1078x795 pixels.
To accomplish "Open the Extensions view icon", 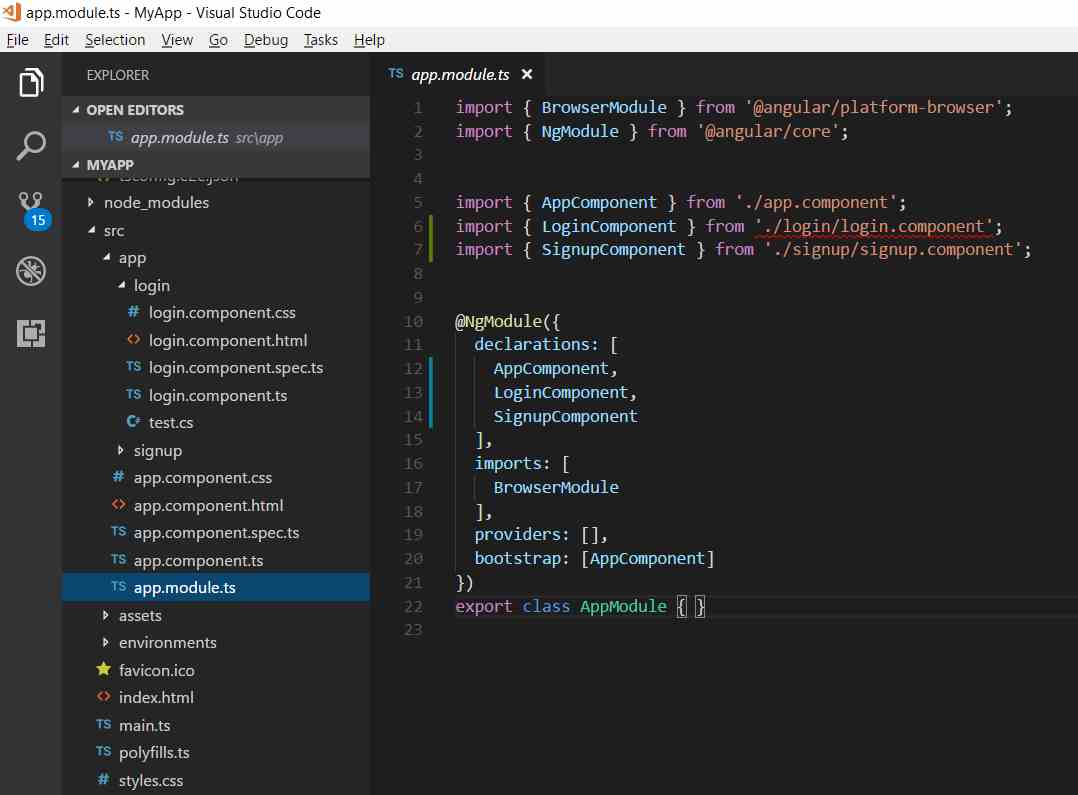I will point(30,333).
